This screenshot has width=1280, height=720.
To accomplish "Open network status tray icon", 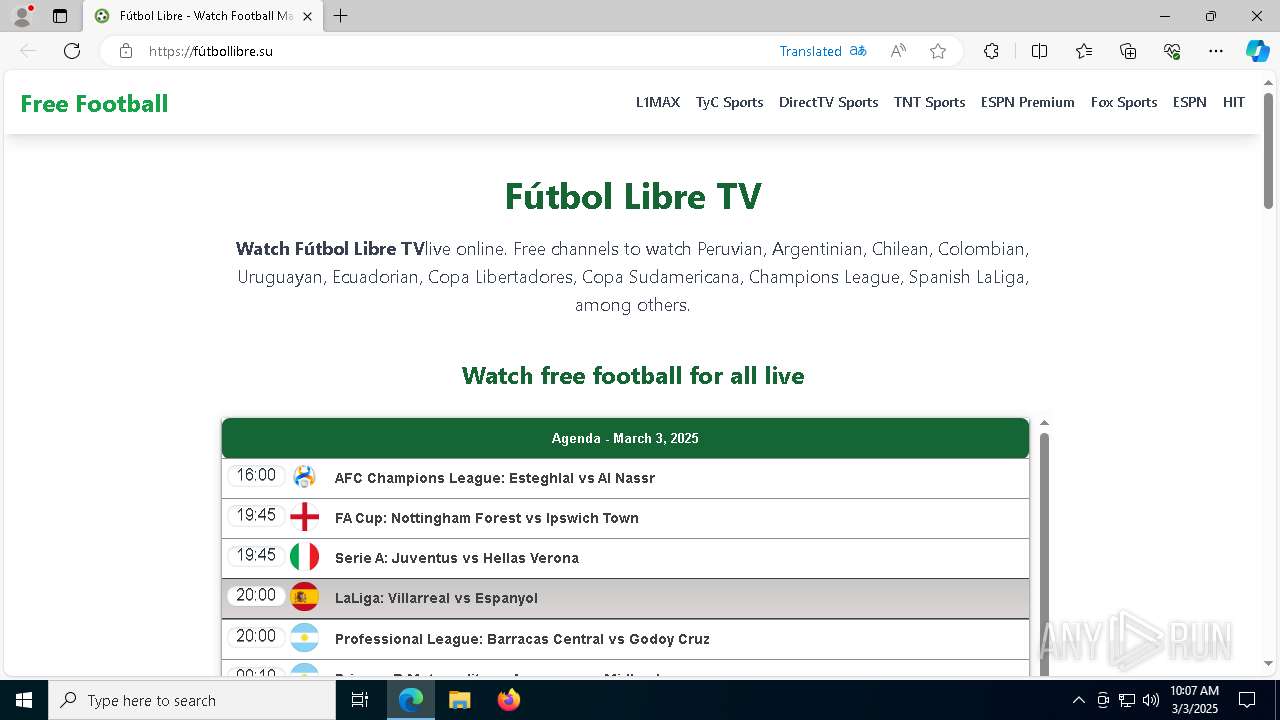I will tap(1127, 700).
